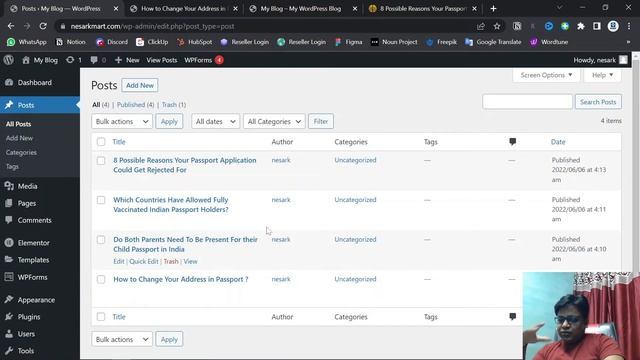The image size is (640, 360).
Task: Tick select-all checkbox in table footer
Action: click(x=101, y=316)
